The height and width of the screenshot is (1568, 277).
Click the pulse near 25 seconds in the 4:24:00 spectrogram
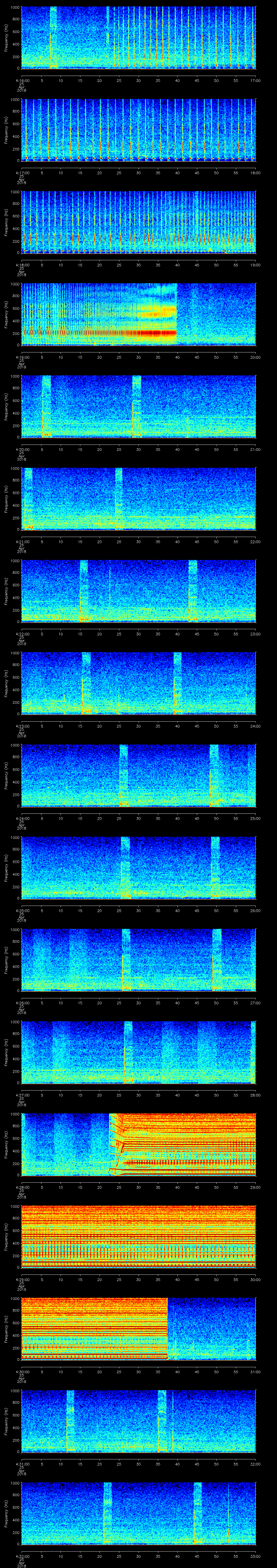124,775
